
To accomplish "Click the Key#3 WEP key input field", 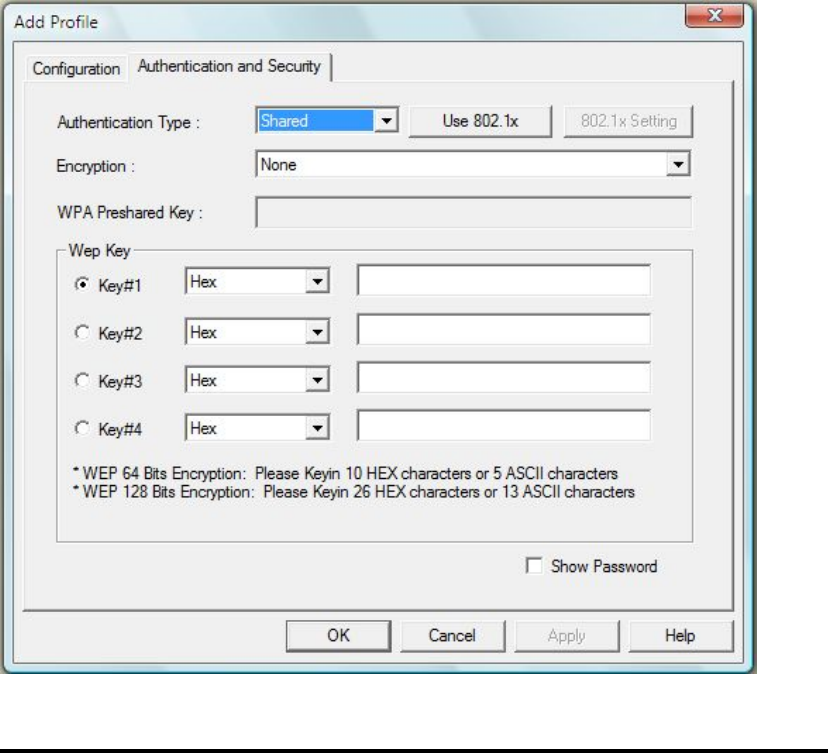I will (x=504, y=378).
